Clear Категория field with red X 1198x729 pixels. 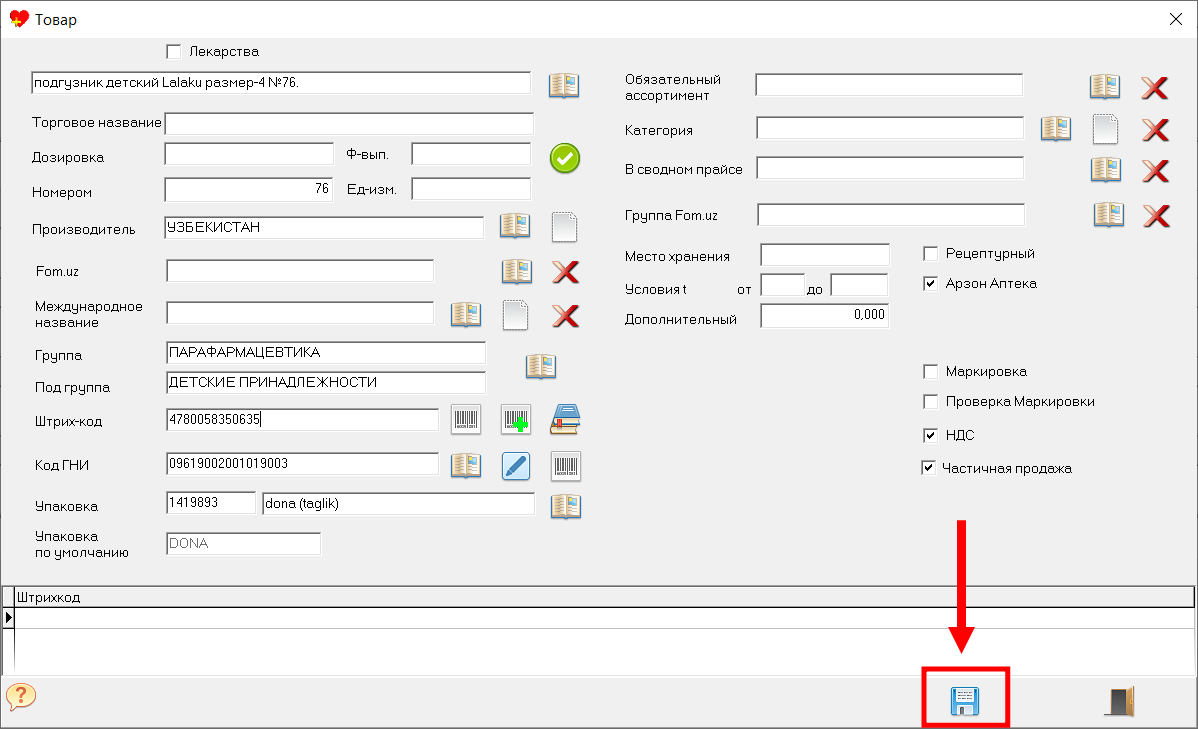(x=1155, y=130)
